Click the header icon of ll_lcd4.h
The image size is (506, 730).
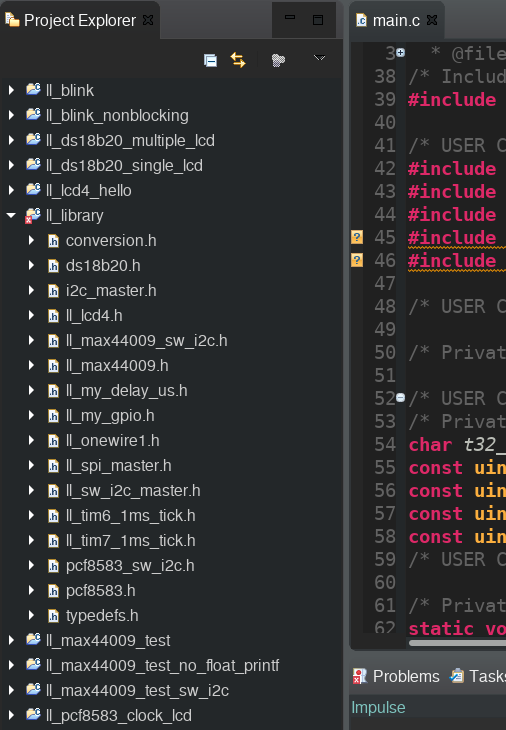pyautogui.click(x=53, y=316)
